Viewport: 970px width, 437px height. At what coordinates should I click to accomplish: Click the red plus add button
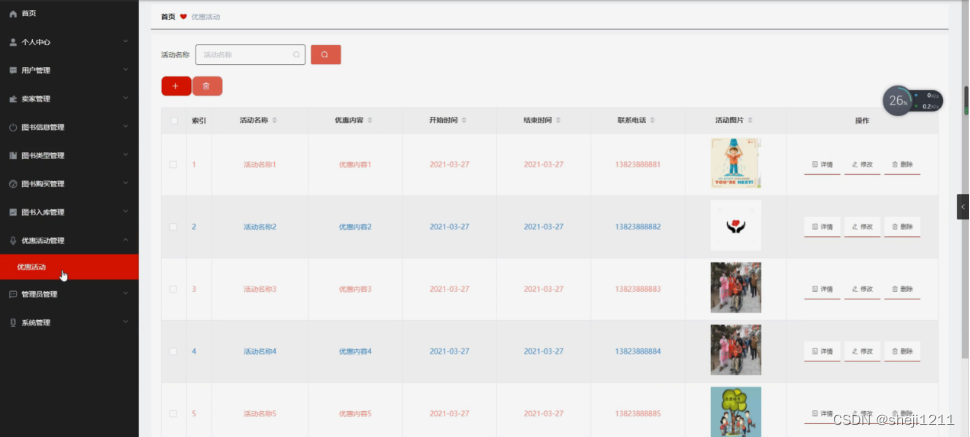click(176, 86)
